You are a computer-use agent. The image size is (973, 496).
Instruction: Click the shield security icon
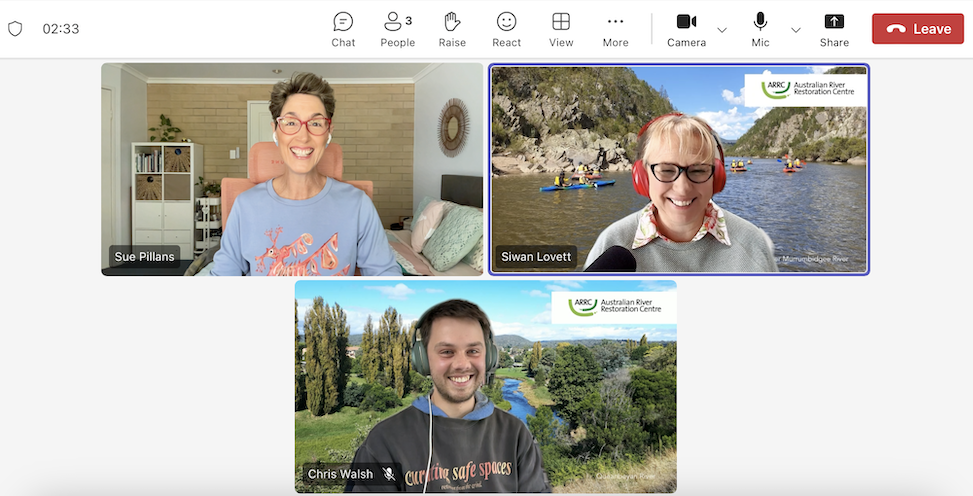15,29
